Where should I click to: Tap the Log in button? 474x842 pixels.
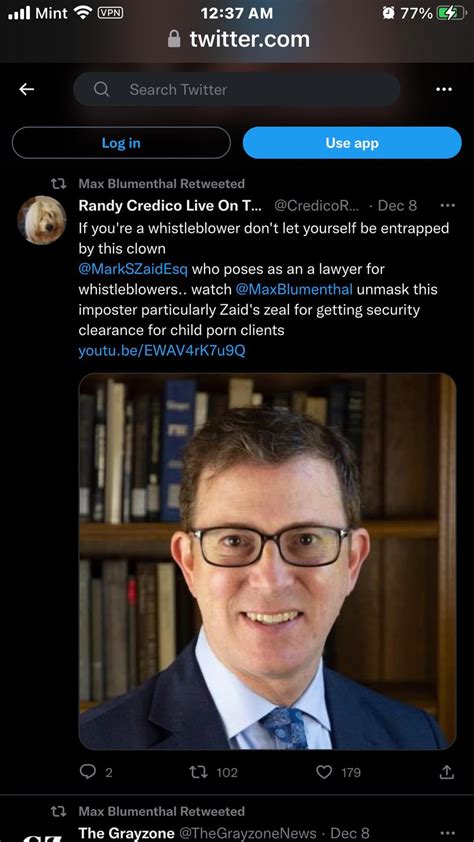click(121, 143)
